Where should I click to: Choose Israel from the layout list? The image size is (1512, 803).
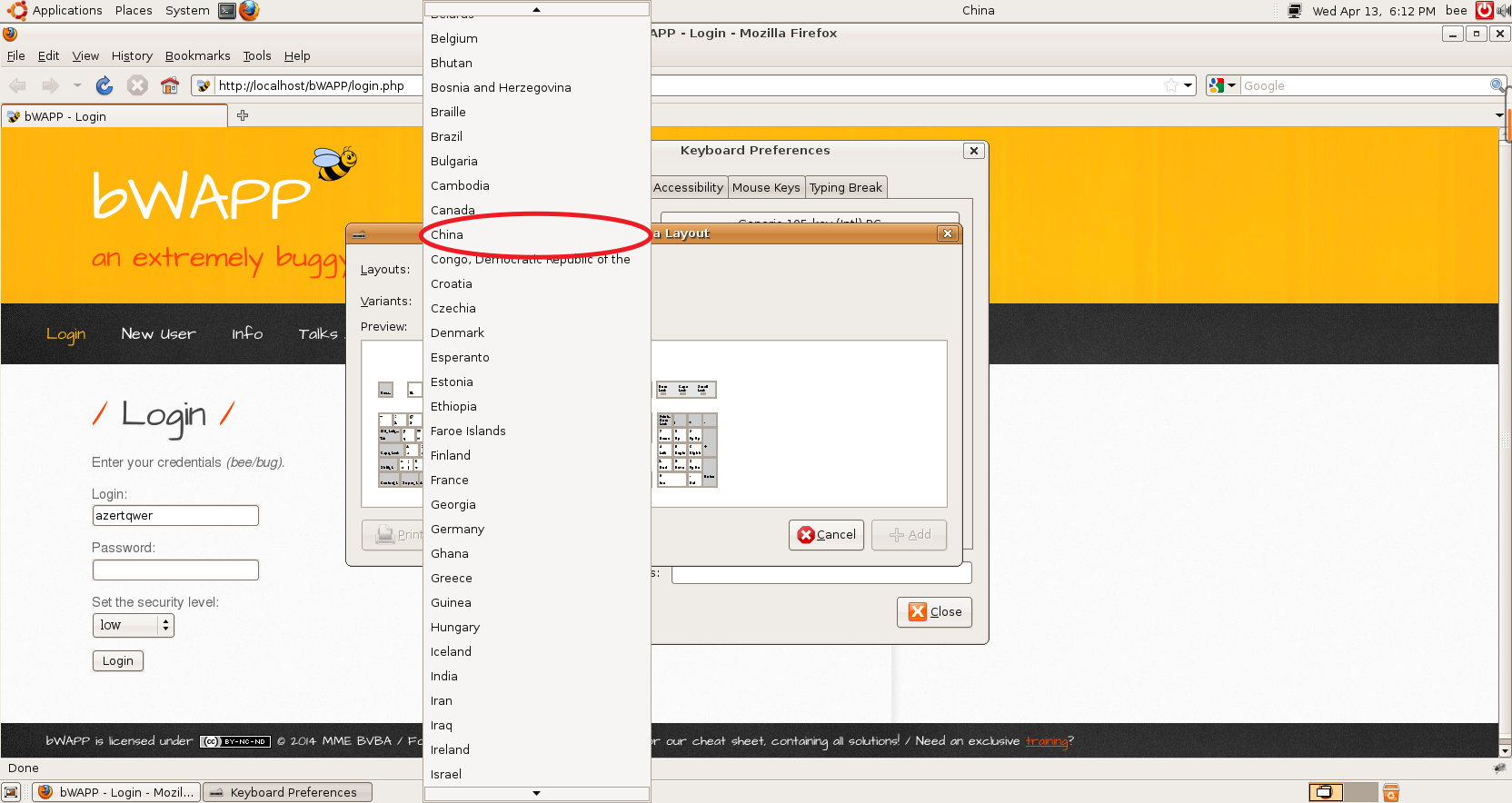pyautogui.click(x=536, y=774)
